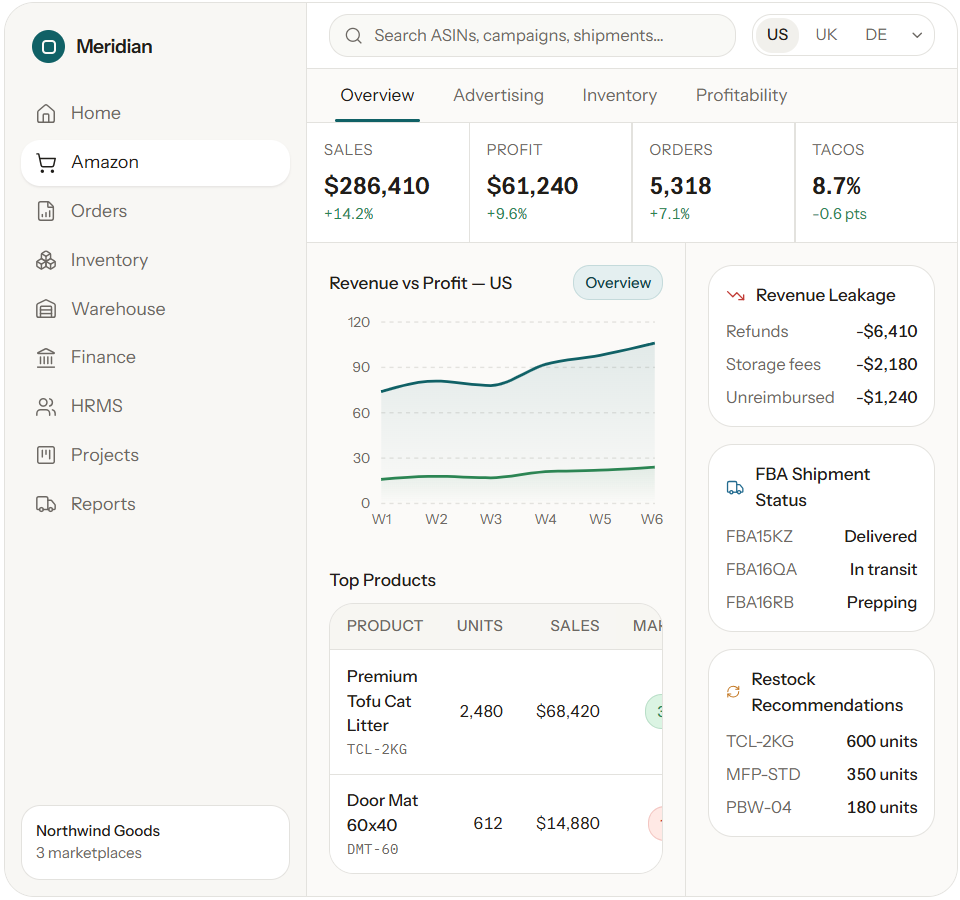Expand the marketplace chevron dropdown
Image resolution: width=960 pixels, height=900 pixels.
[917, 35]
